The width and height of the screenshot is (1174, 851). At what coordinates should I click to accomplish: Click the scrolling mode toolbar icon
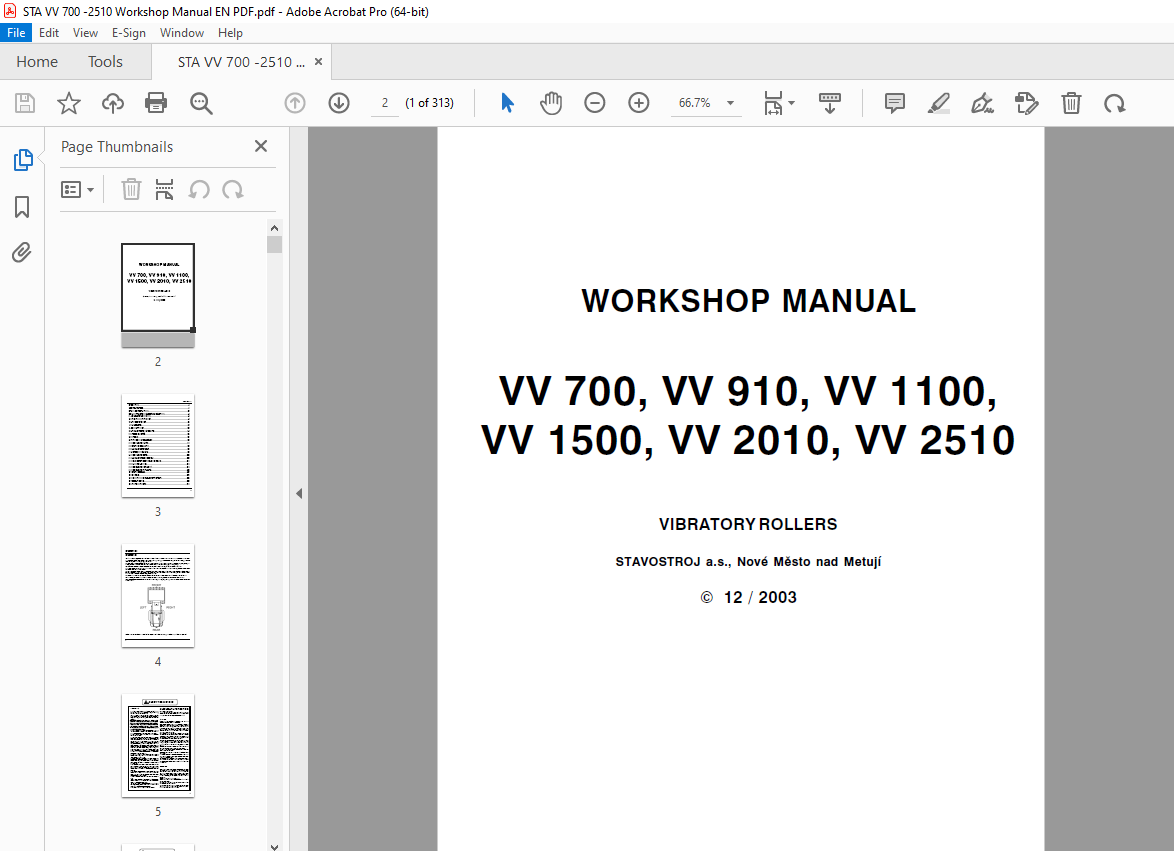(x=830, y=103)
